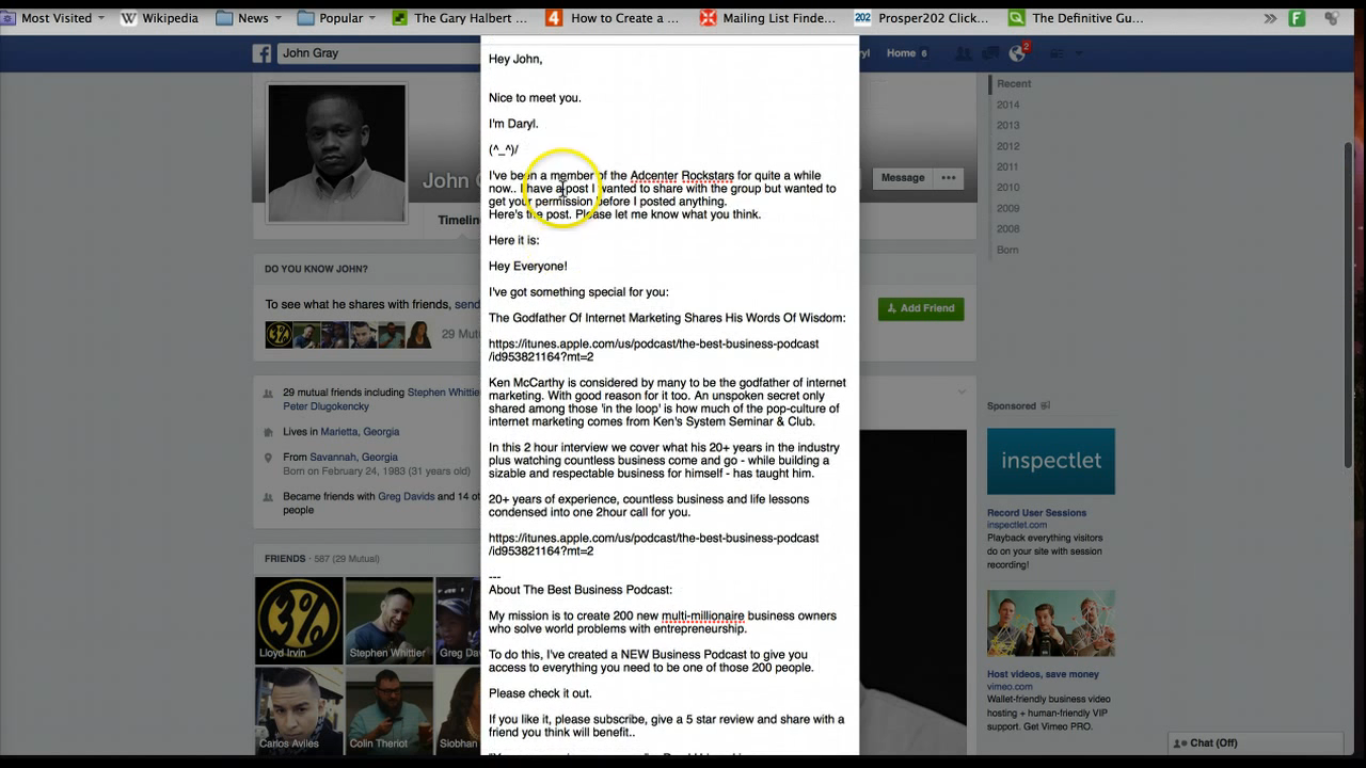Open the Wikipedia bookmark
The height and width of the screenshot is (768, 1366).
click(x=160, y=18)
